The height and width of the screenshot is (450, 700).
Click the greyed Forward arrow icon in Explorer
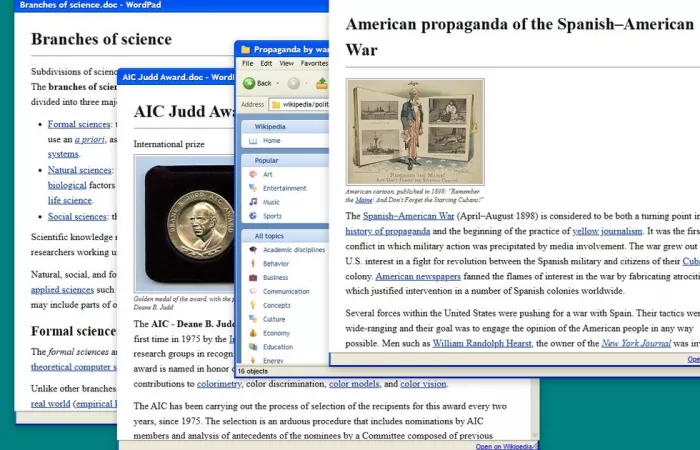tap(293, 83)
